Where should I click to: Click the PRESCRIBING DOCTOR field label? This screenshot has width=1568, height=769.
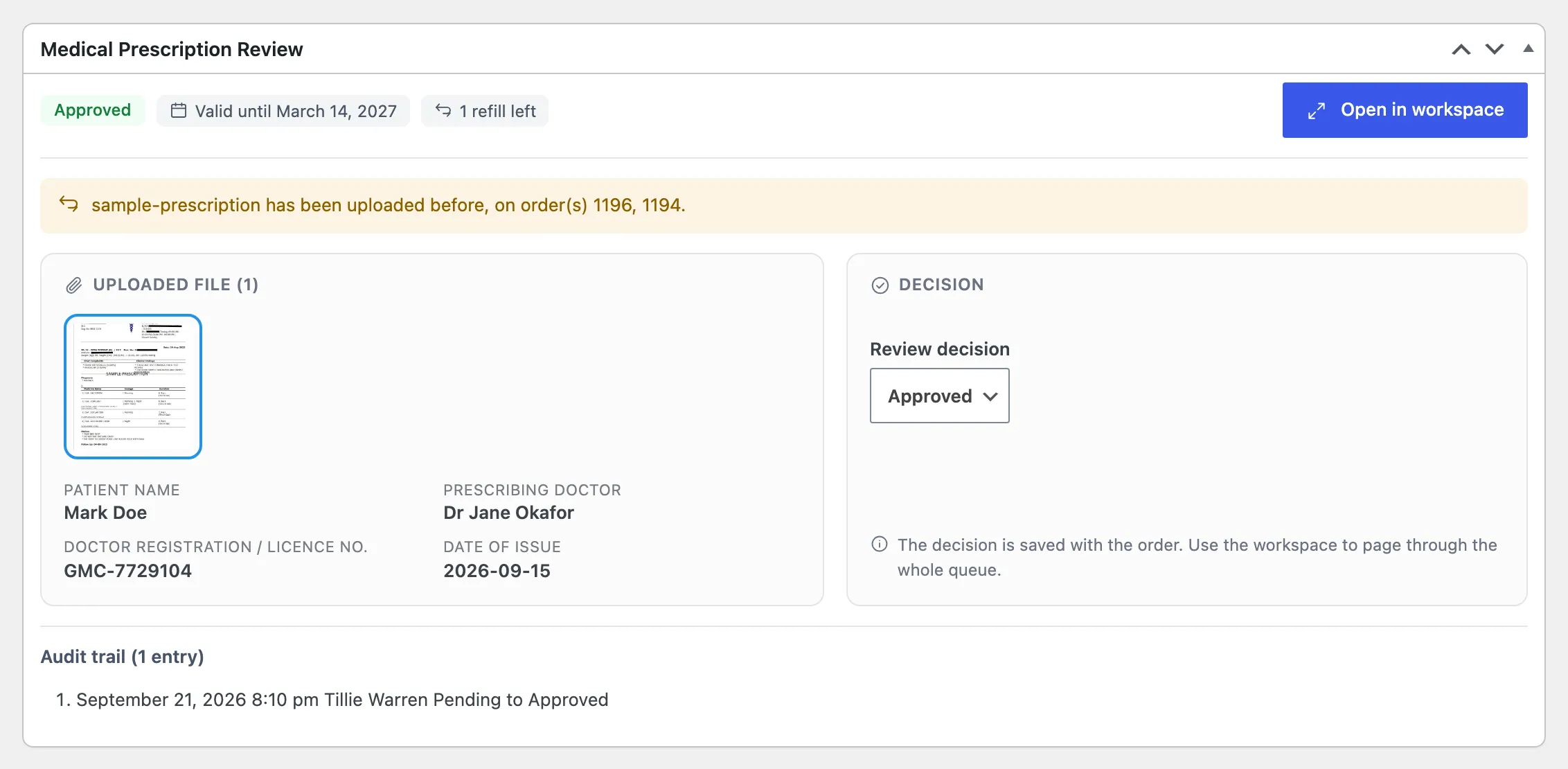(x=533, y=490)
